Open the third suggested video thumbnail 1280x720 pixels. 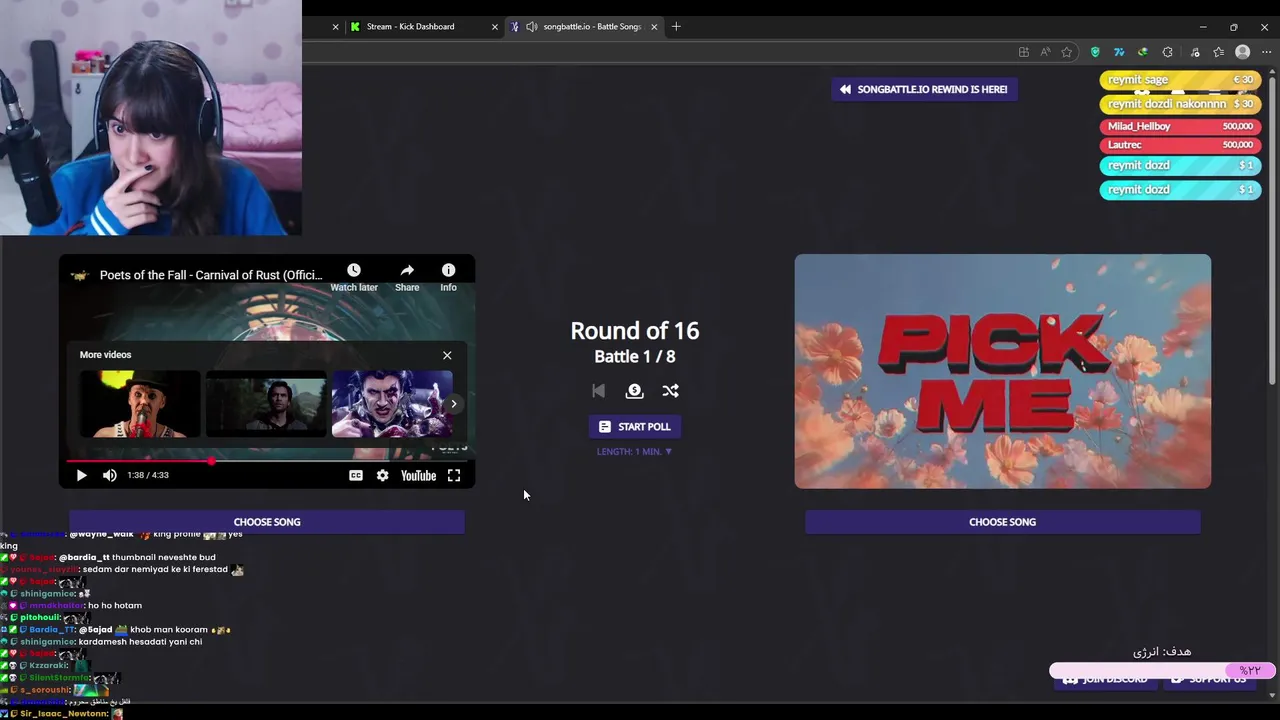[x=392, y=404]
